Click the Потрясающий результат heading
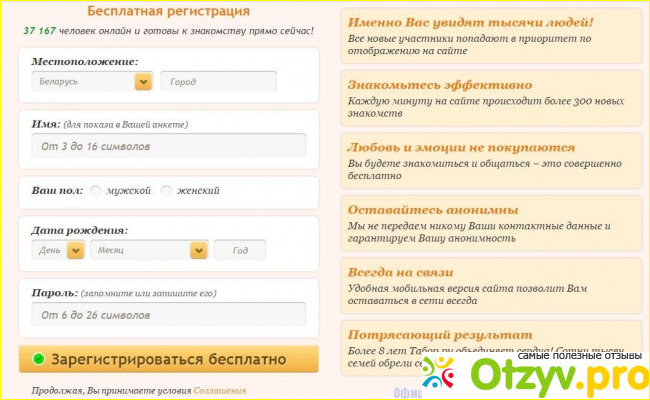 click(439, 335)
